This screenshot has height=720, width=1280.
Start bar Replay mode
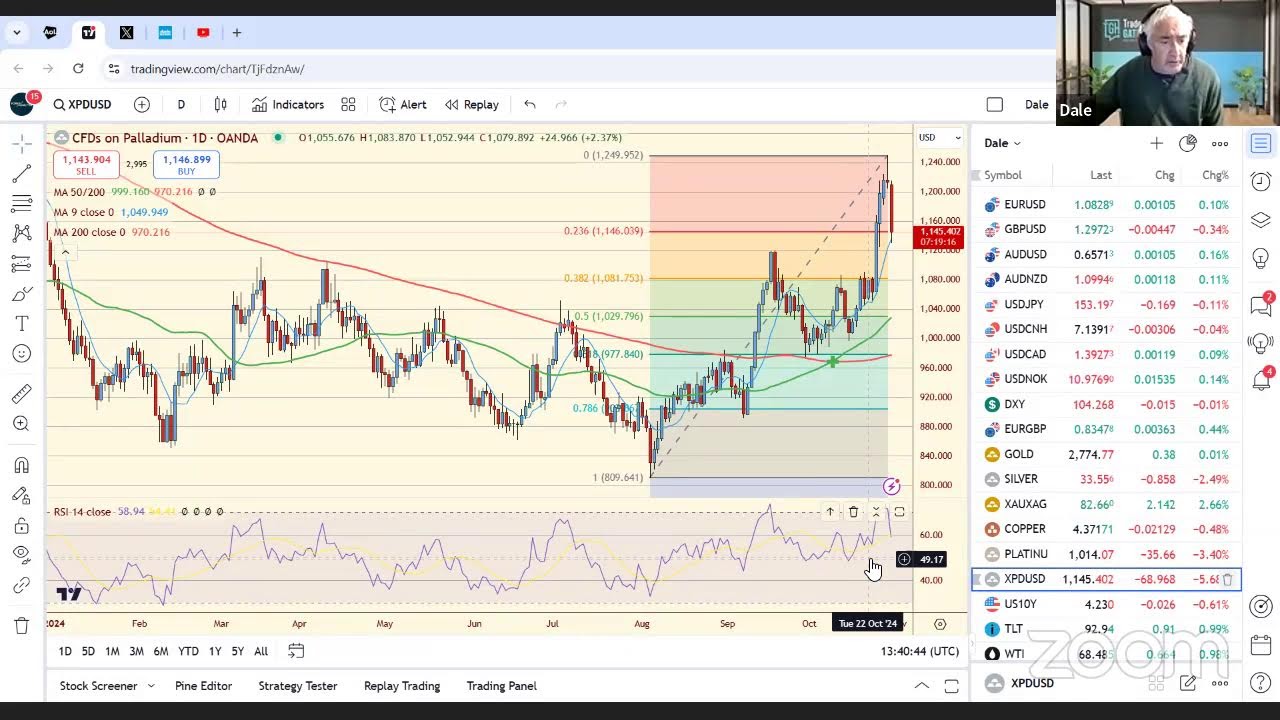coord(472,104)
